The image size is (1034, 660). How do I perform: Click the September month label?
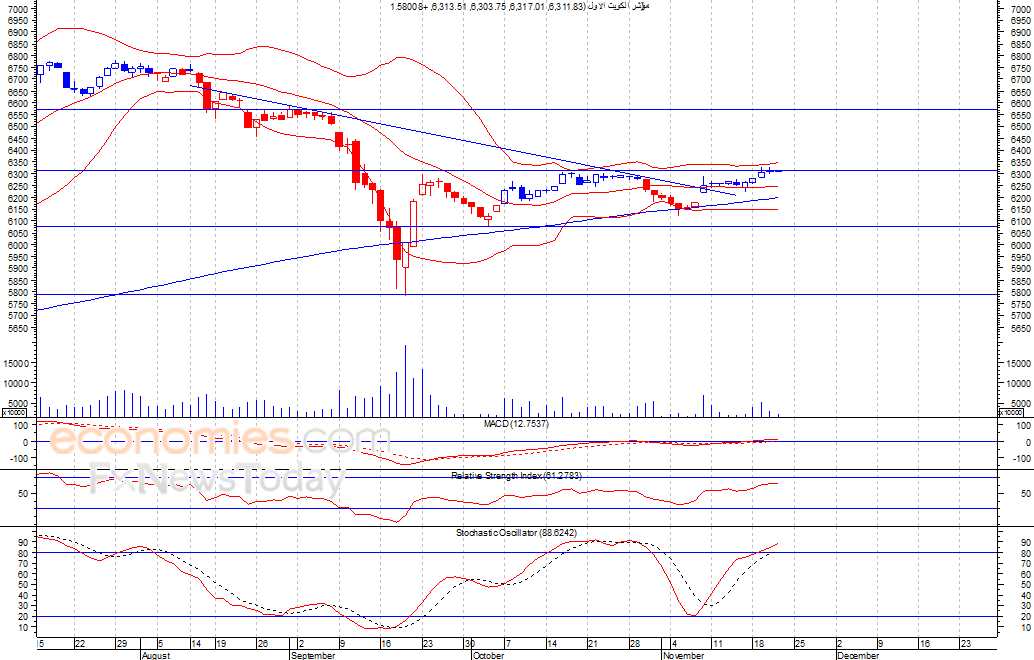tap(313, 655)
